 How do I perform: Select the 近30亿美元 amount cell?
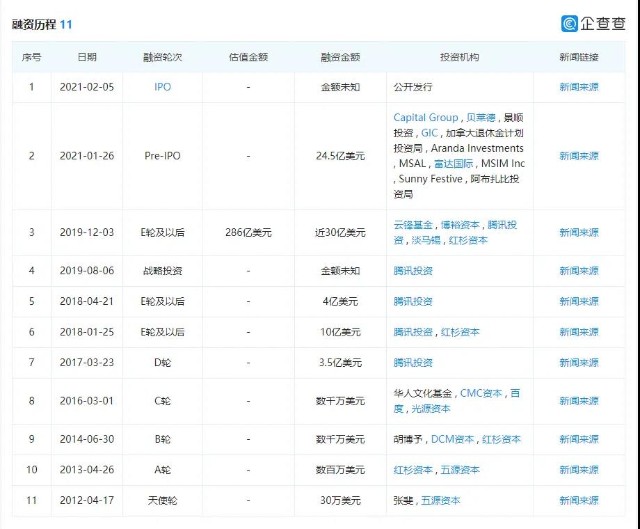pos(340,233)
